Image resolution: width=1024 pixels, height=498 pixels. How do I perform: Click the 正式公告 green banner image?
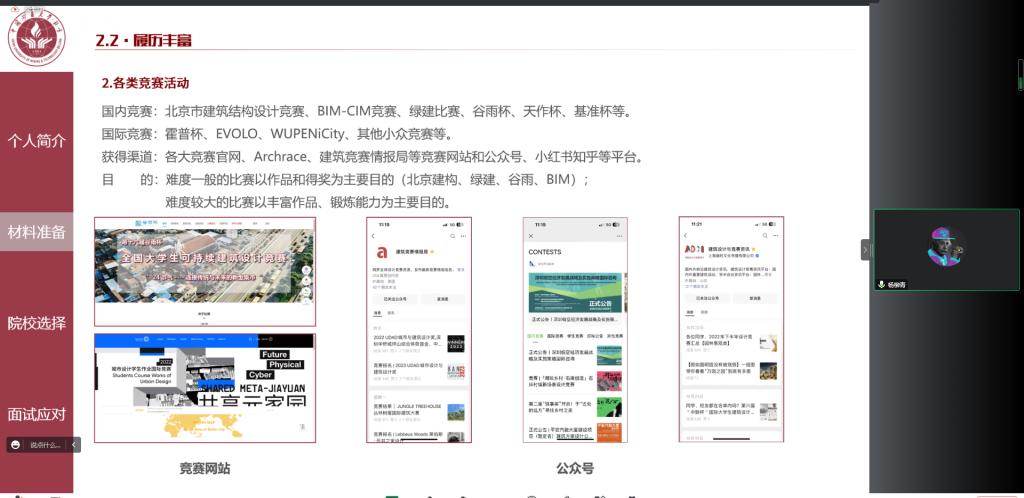(574, 295)
